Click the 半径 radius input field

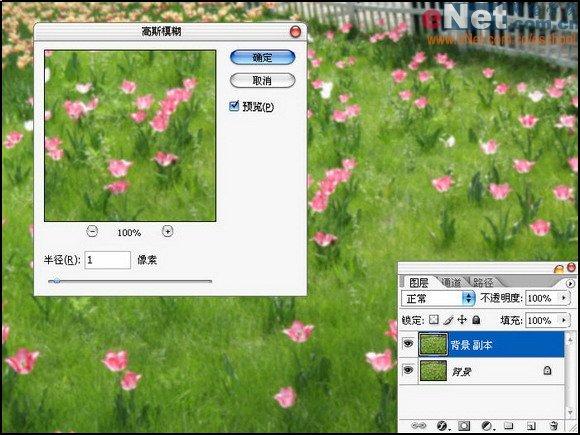tap(108, 260)
